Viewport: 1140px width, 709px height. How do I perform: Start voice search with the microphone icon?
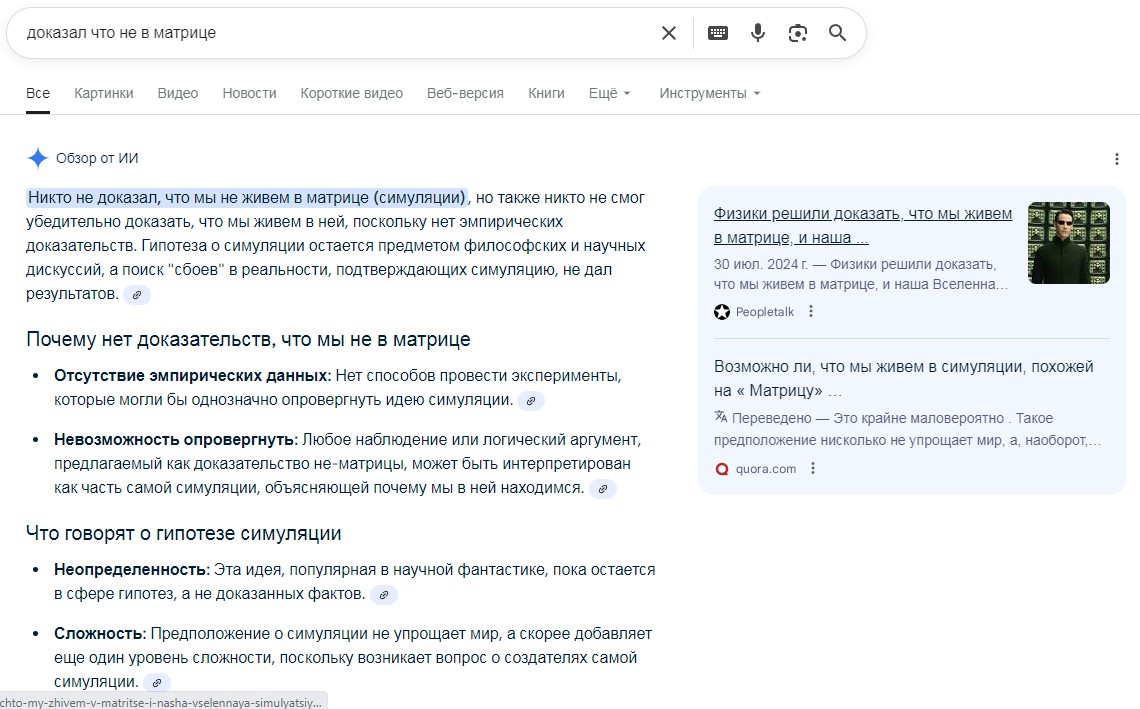tap(758, 33)
